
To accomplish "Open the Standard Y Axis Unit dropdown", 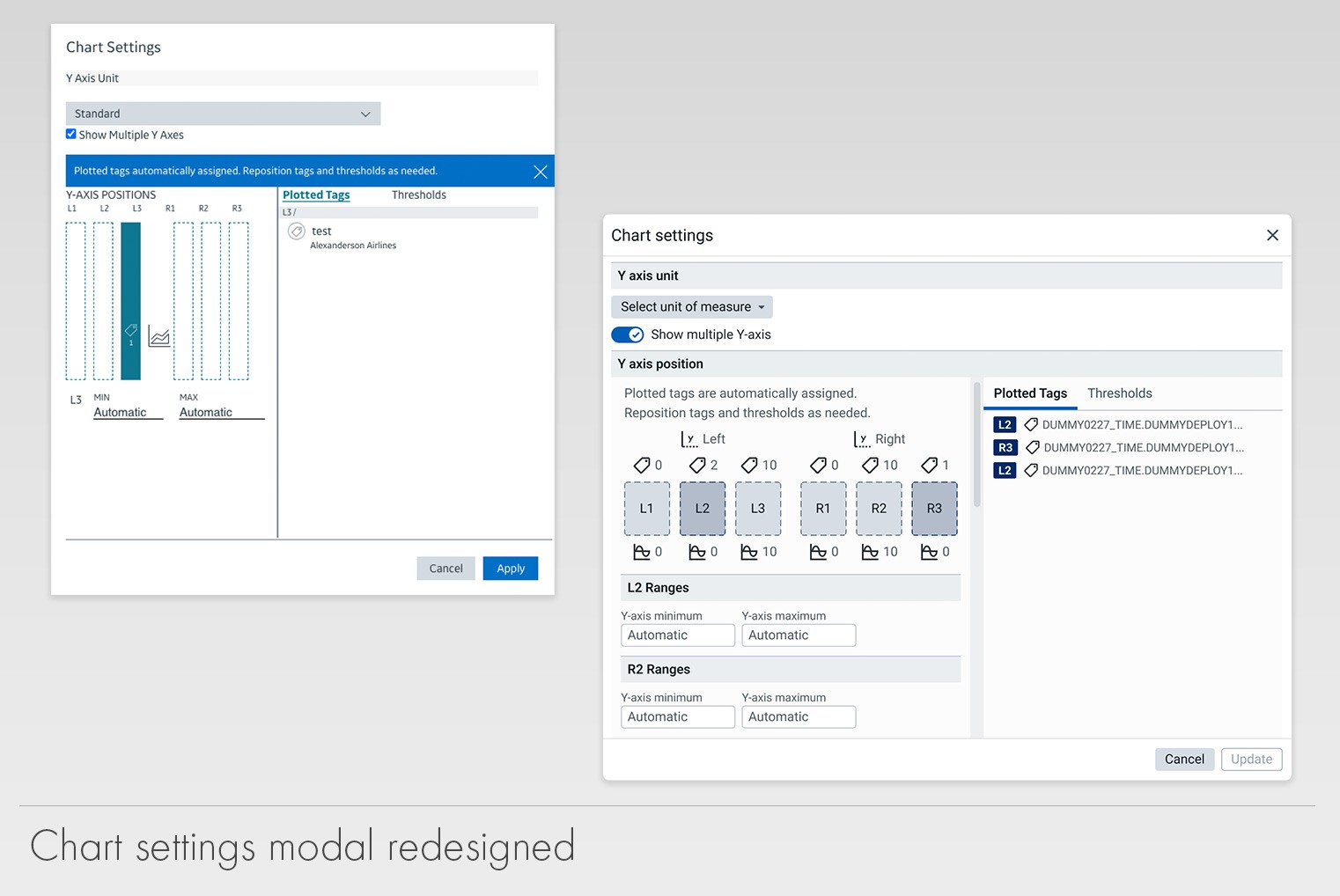I will (x=223, y=114).
